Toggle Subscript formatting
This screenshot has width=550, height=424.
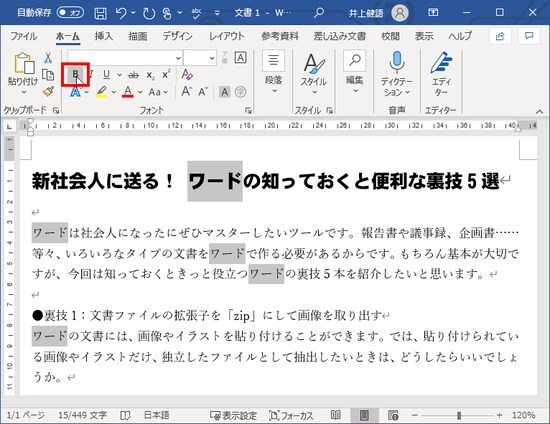(x=150, y=75)
